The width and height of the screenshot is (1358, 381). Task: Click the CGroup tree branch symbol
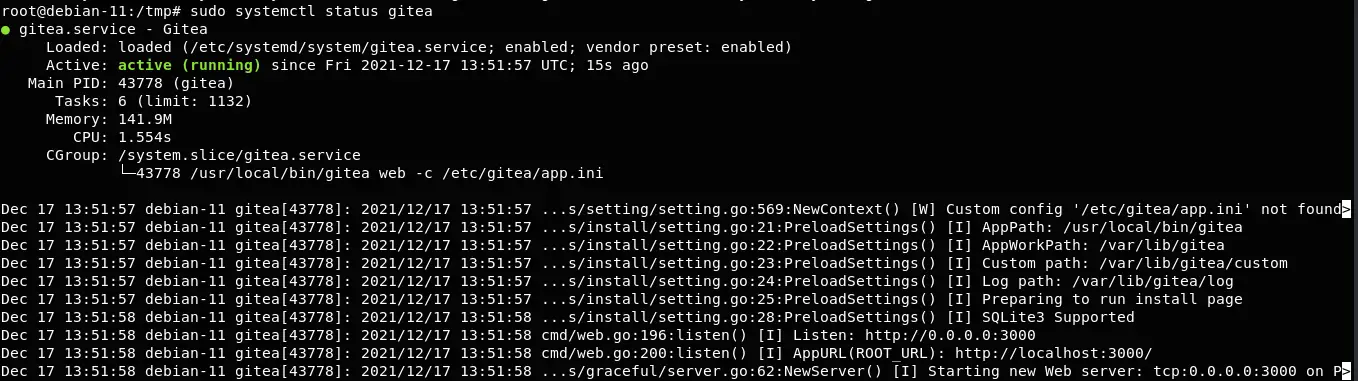point(127,173)
